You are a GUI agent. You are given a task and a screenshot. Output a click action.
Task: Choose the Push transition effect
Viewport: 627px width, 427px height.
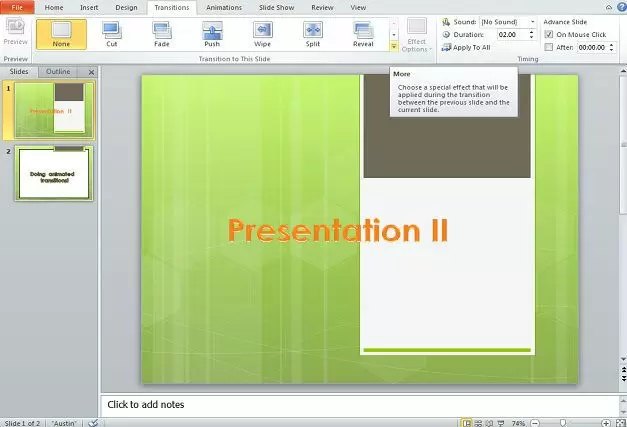[212, 34]
